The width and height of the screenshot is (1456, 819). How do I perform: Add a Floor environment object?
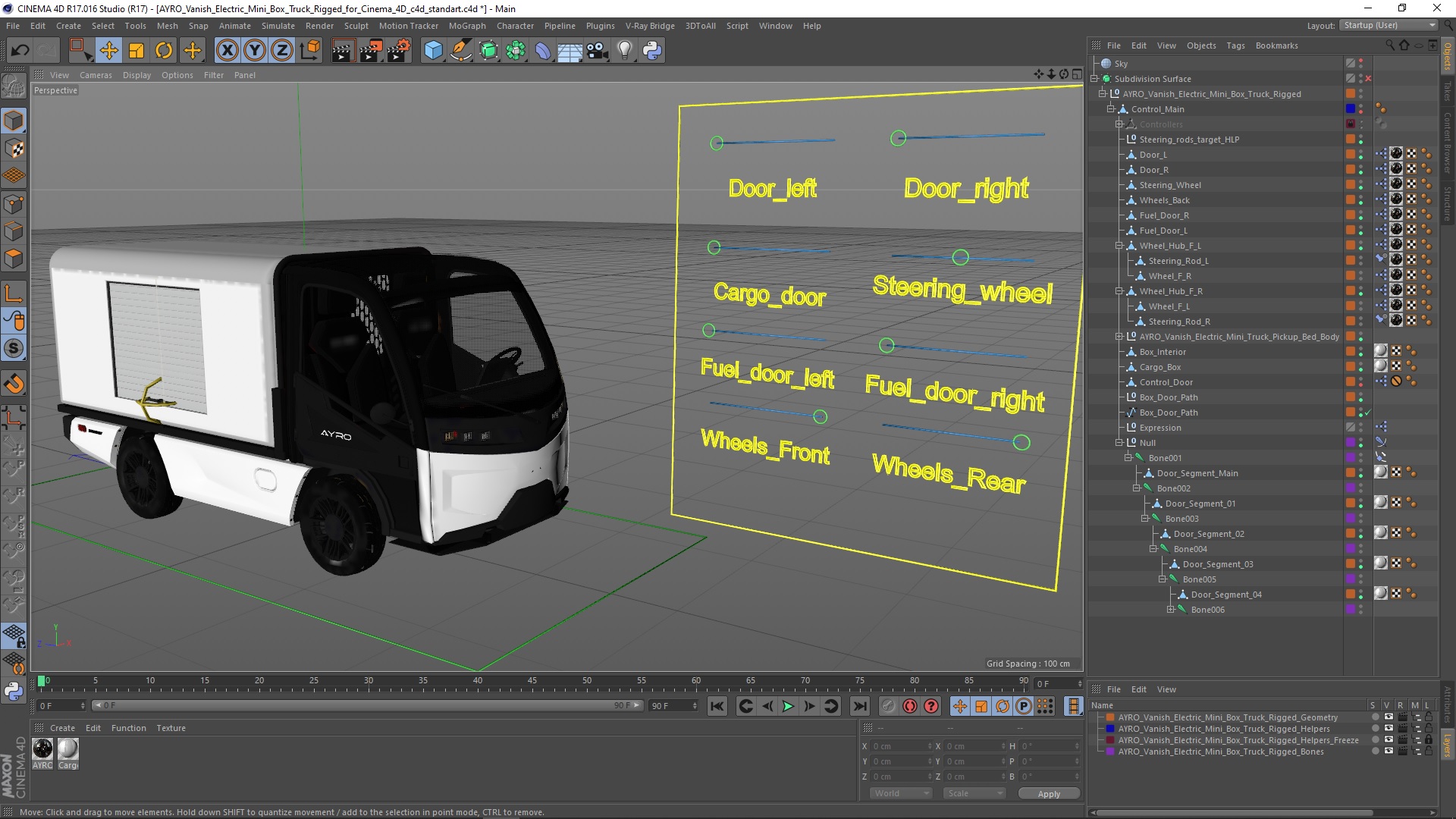pos(570,51)
